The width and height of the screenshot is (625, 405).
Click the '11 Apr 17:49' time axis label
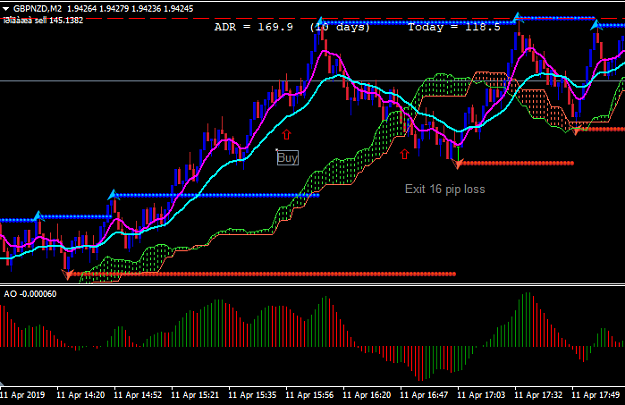tap(596, 395)
